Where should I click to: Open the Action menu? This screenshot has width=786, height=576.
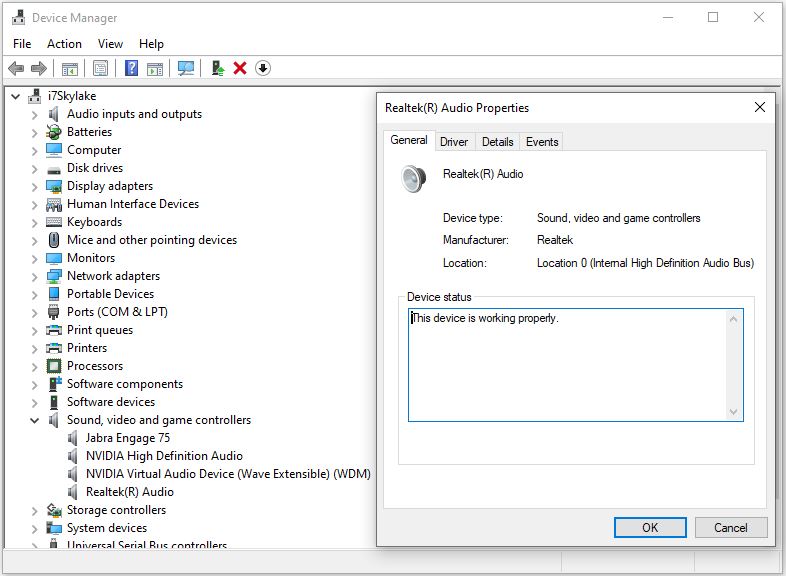click(64, 44)
